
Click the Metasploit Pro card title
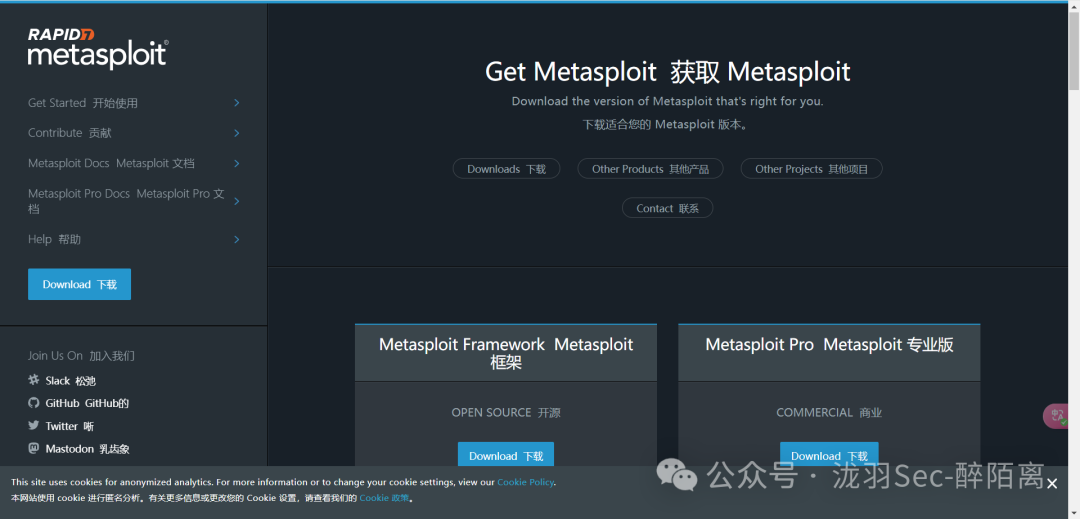[x=829, y=345]
